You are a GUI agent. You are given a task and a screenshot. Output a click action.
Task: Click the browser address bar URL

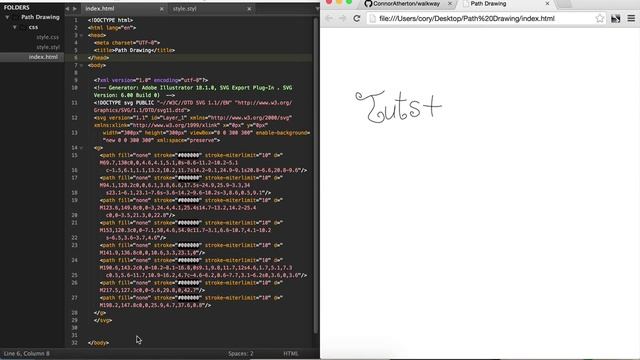pyautogui.click(x=467, y=18)
